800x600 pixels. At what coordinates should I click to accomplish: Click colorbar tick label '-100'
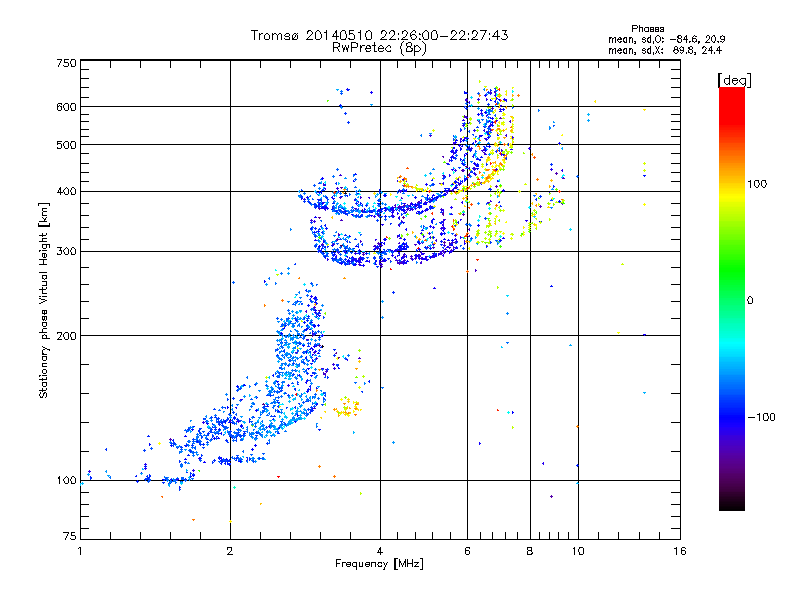(761, 417)
